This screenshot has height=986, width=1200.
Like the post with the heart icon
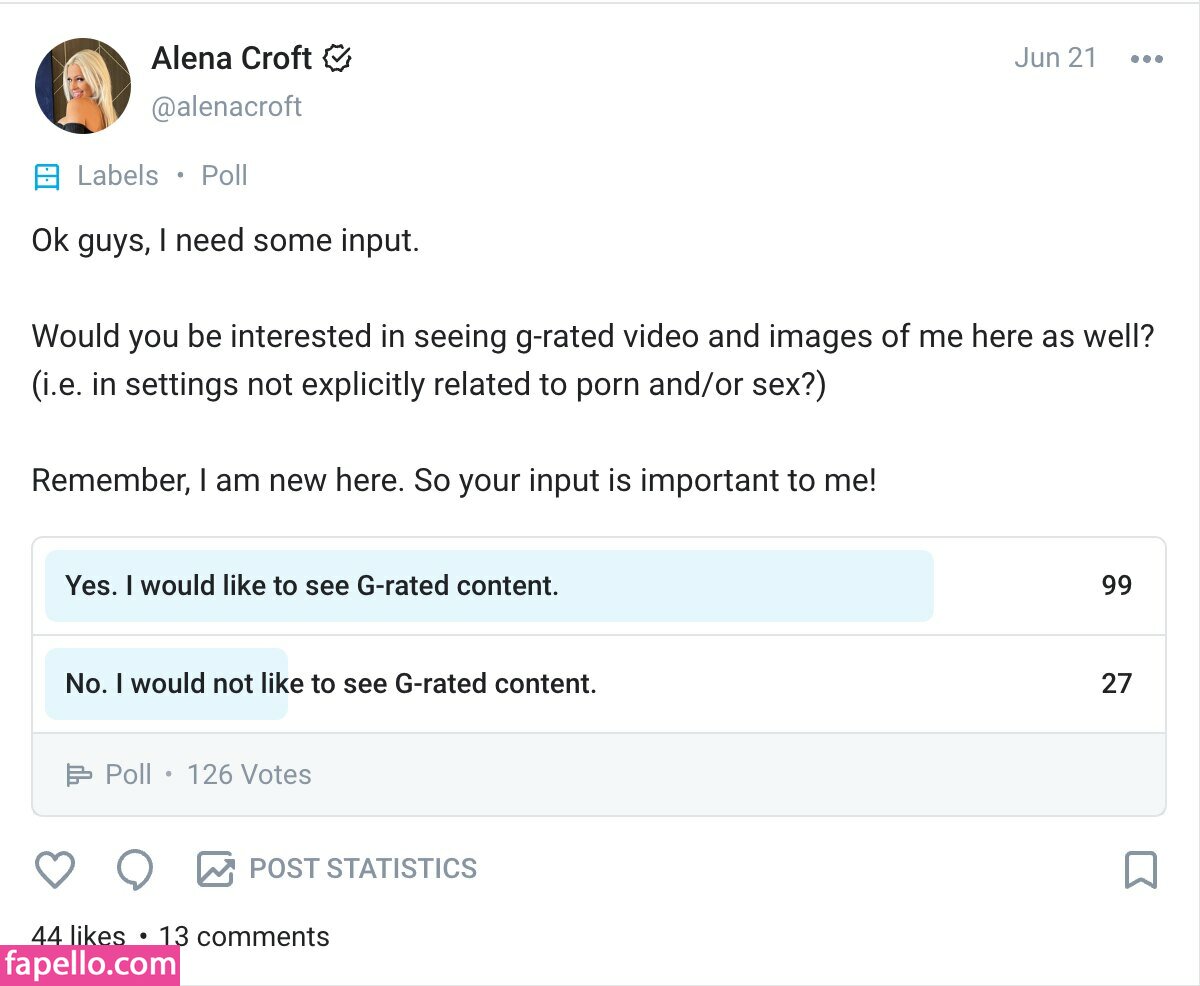(x=55, y=869)
